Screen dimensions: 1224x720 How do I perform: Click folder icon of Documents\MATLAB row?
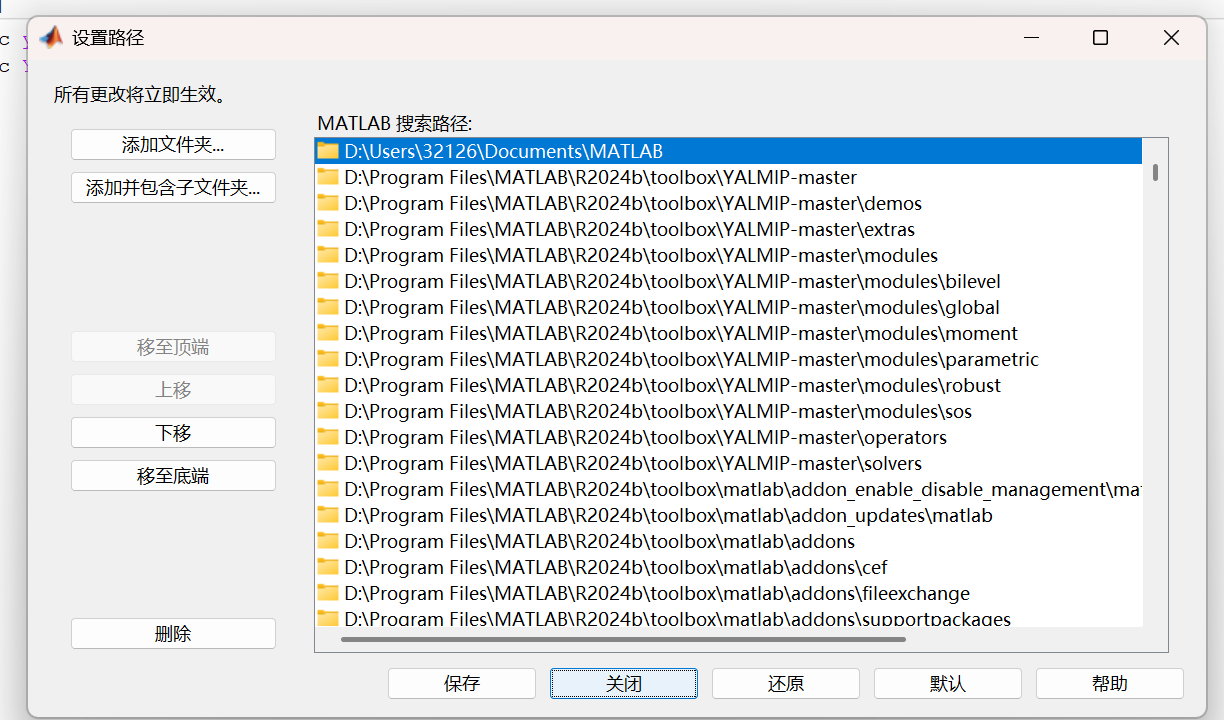click(x=328, y=151)
